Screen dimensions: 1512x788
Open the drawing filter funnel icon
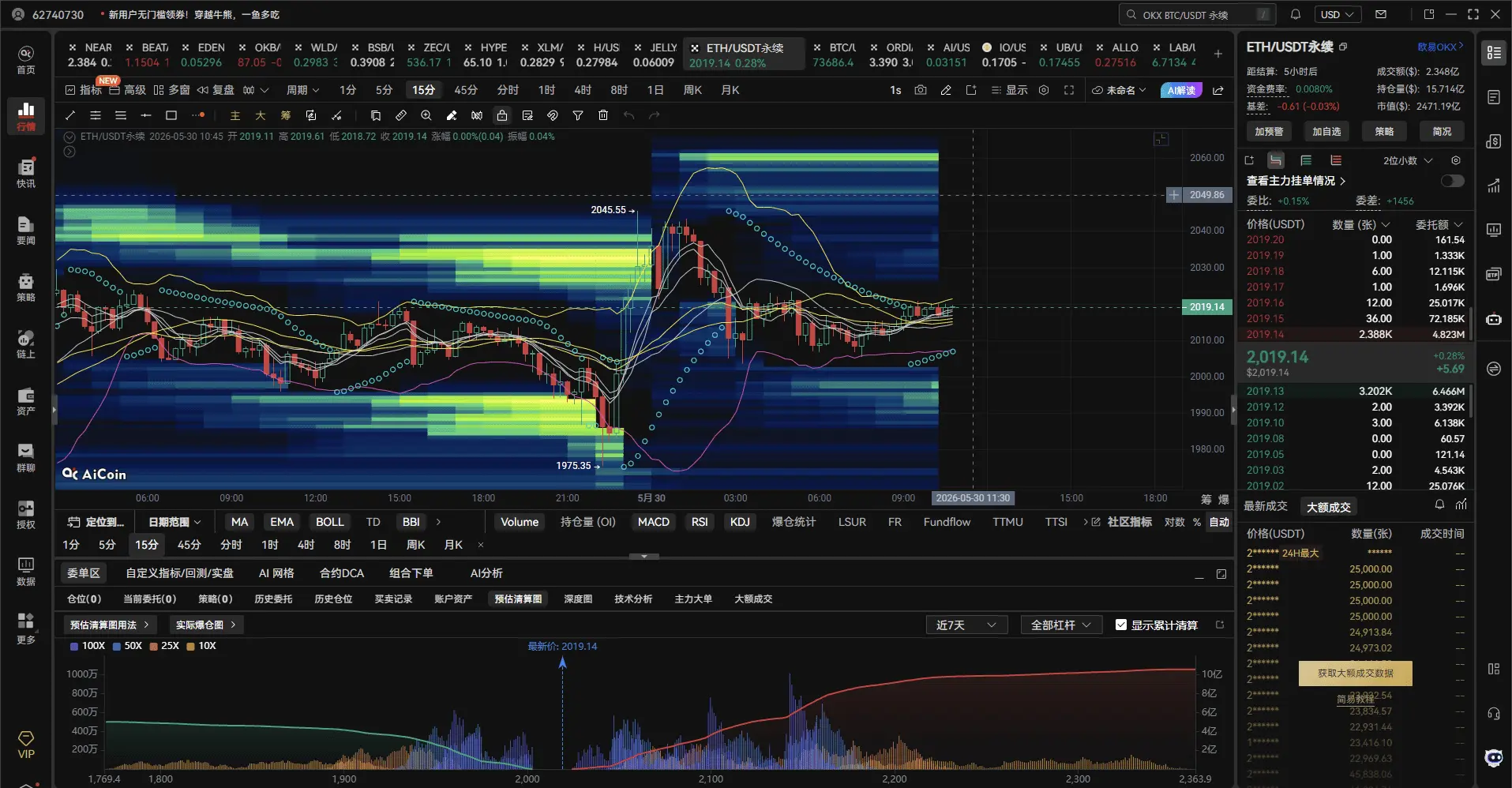point(578,115)
